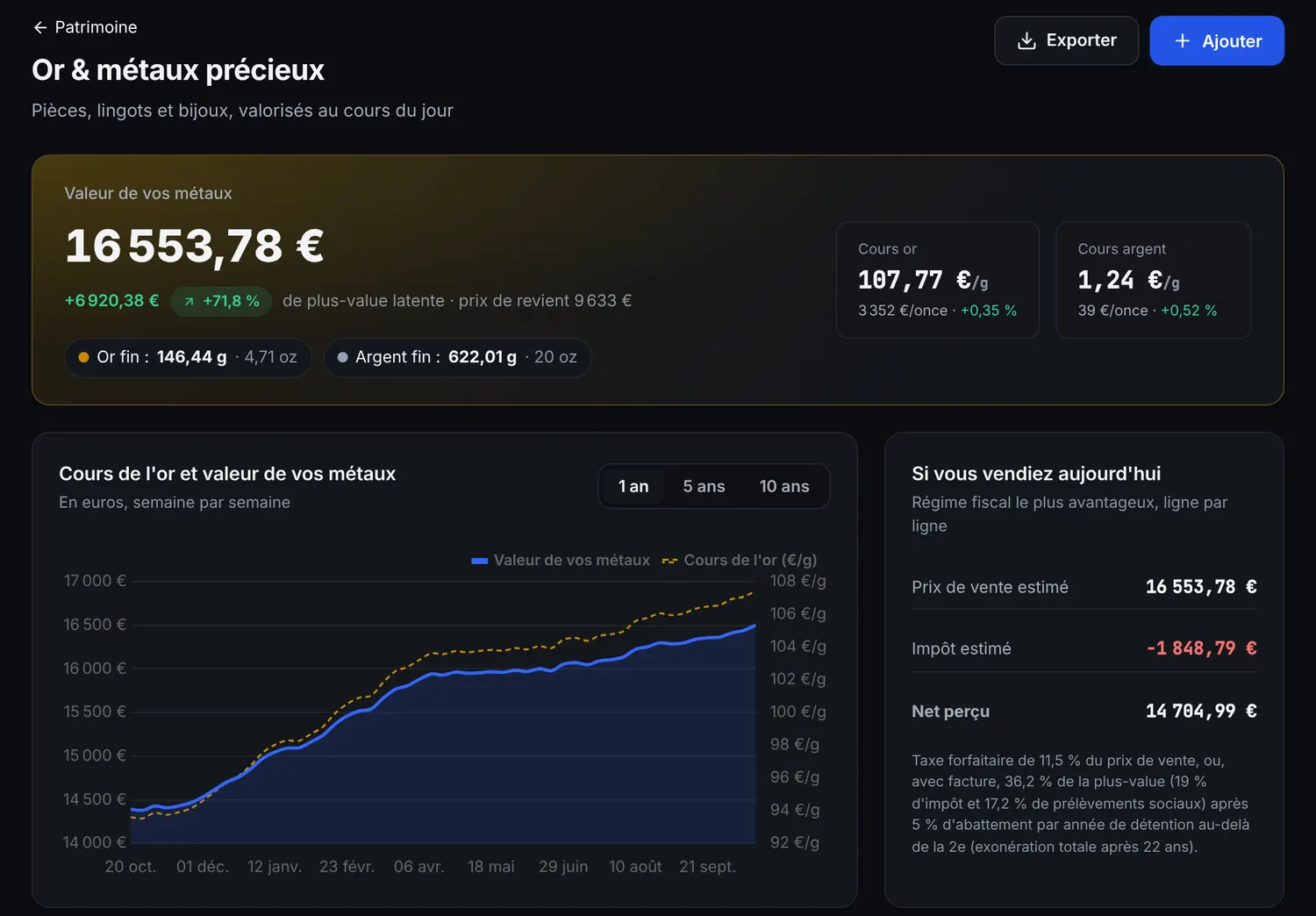Viewport: 1316px width, 916px height.
Task: Click the '21 sept.' date label
Action: tap(707, 867)
